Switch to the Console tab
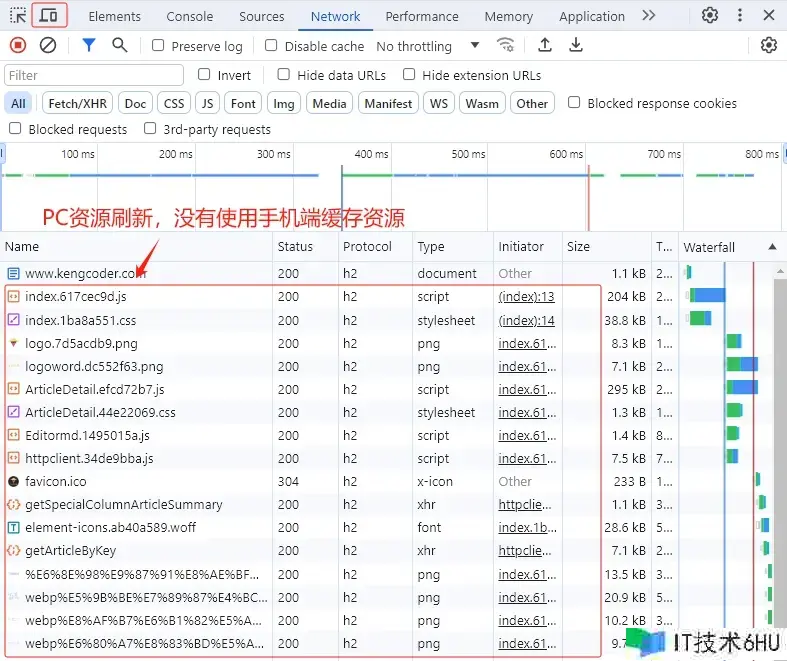The image size is (787, 661). (x=189, y=16)
